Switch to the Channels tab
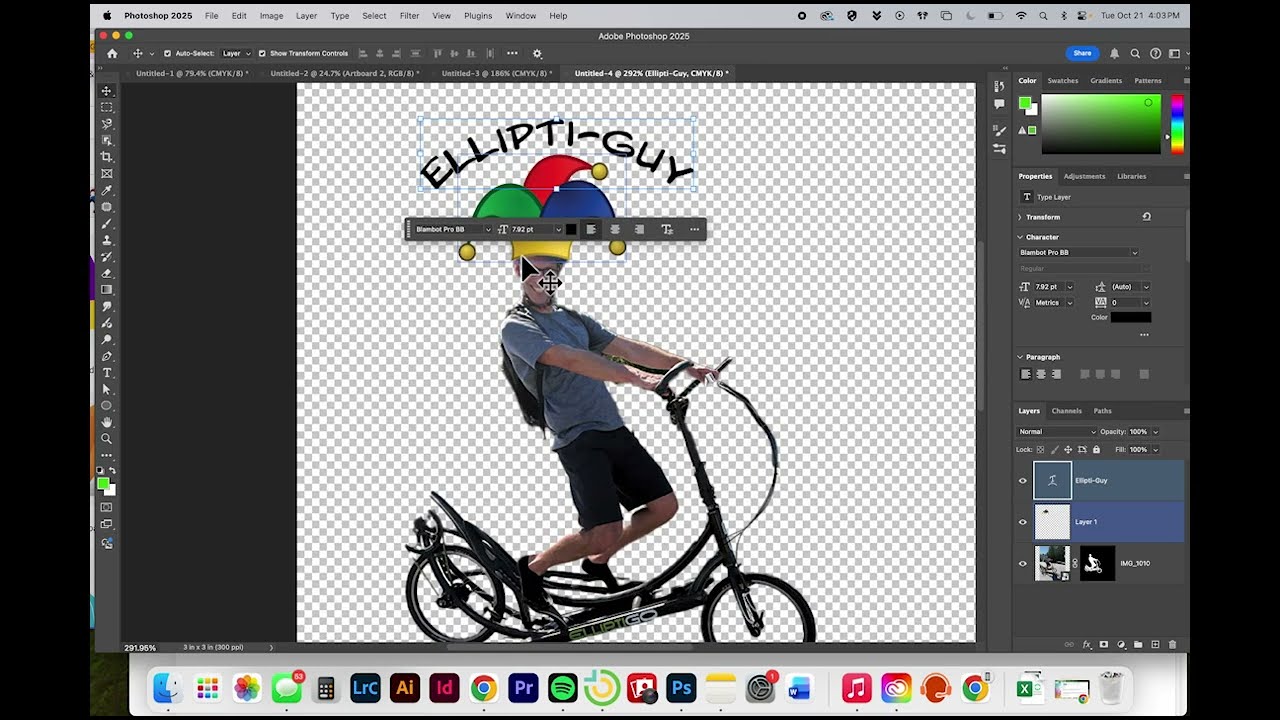This screenshot has height=720, width=1280. (1066, 411)
